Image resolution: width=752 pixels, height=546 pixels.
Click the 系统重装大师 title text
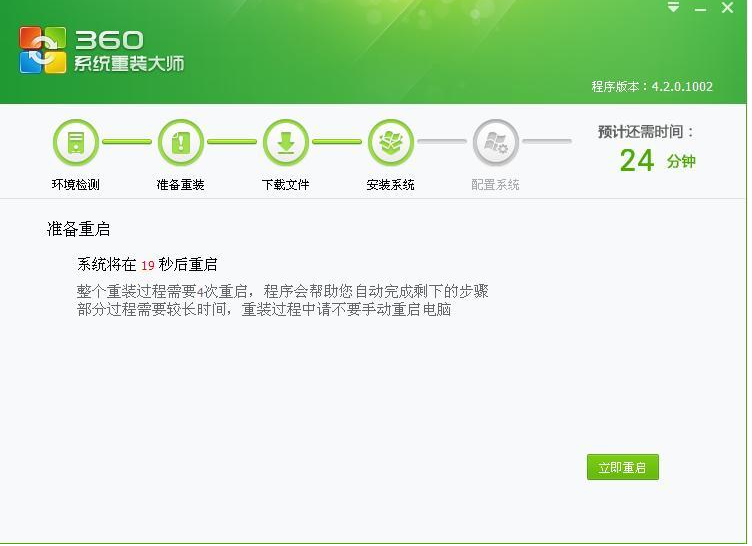pyautogui.click(x=129, y=64)
